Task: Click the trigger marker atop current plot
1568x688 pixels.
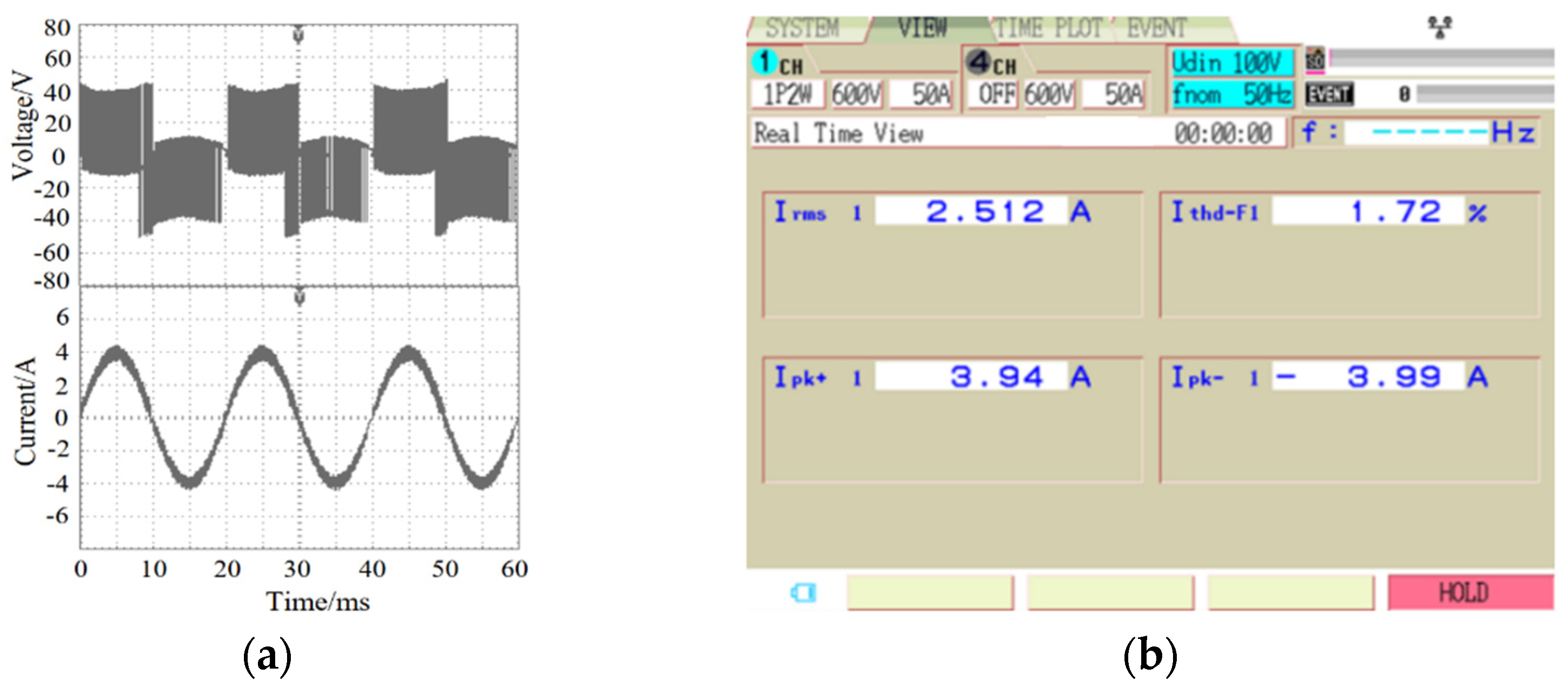Action: click(x=299, y=298)
